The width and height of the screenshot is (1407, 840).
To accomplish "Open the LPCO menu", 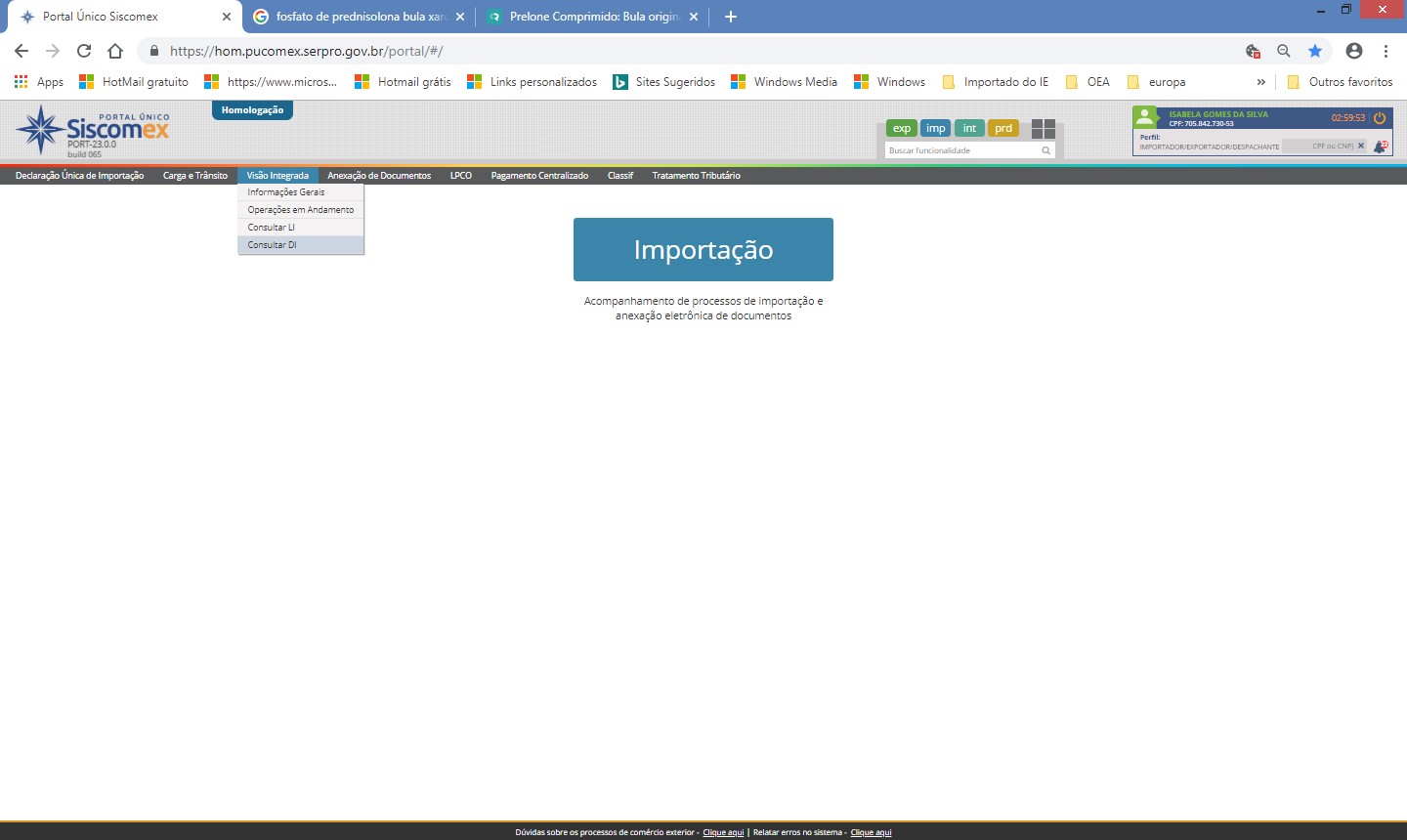I will 461,176.
